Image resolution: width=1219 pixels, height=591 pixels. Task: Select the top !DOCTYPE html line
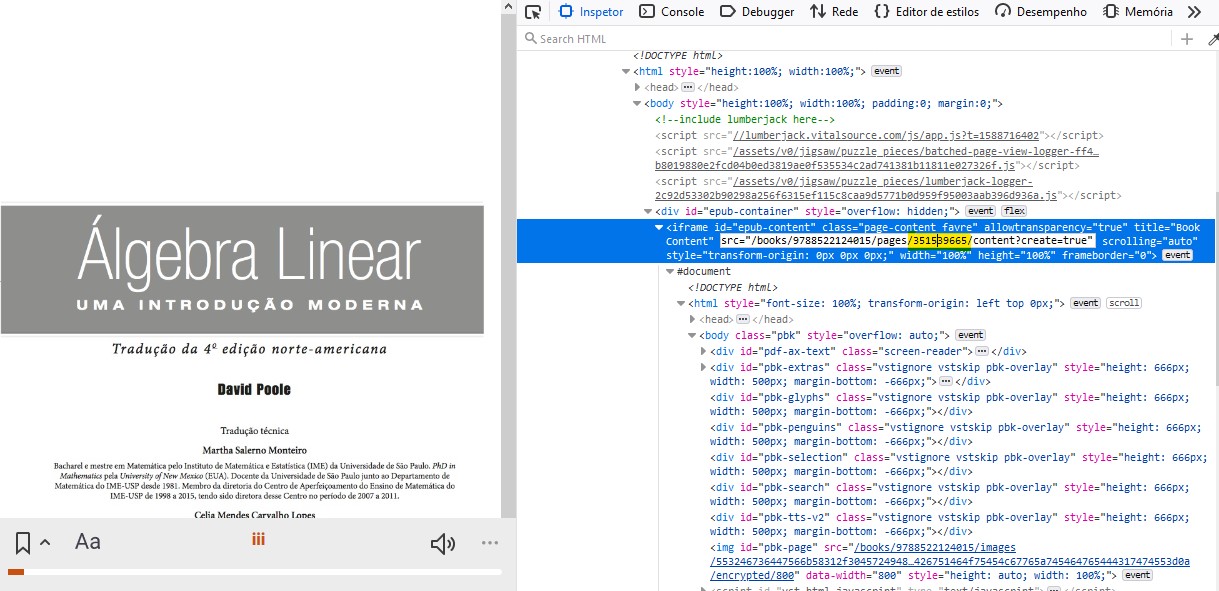(678, 57)
